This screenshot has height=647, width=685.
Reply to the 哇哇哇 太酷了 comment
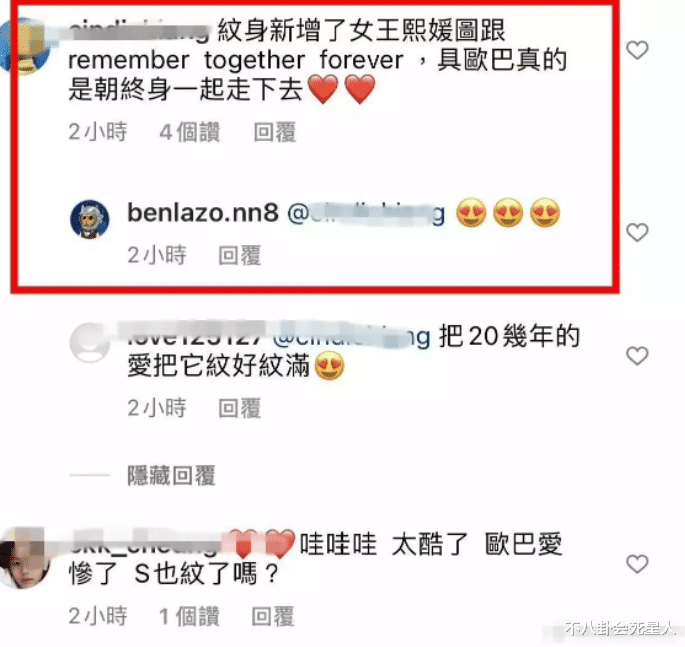273,616
